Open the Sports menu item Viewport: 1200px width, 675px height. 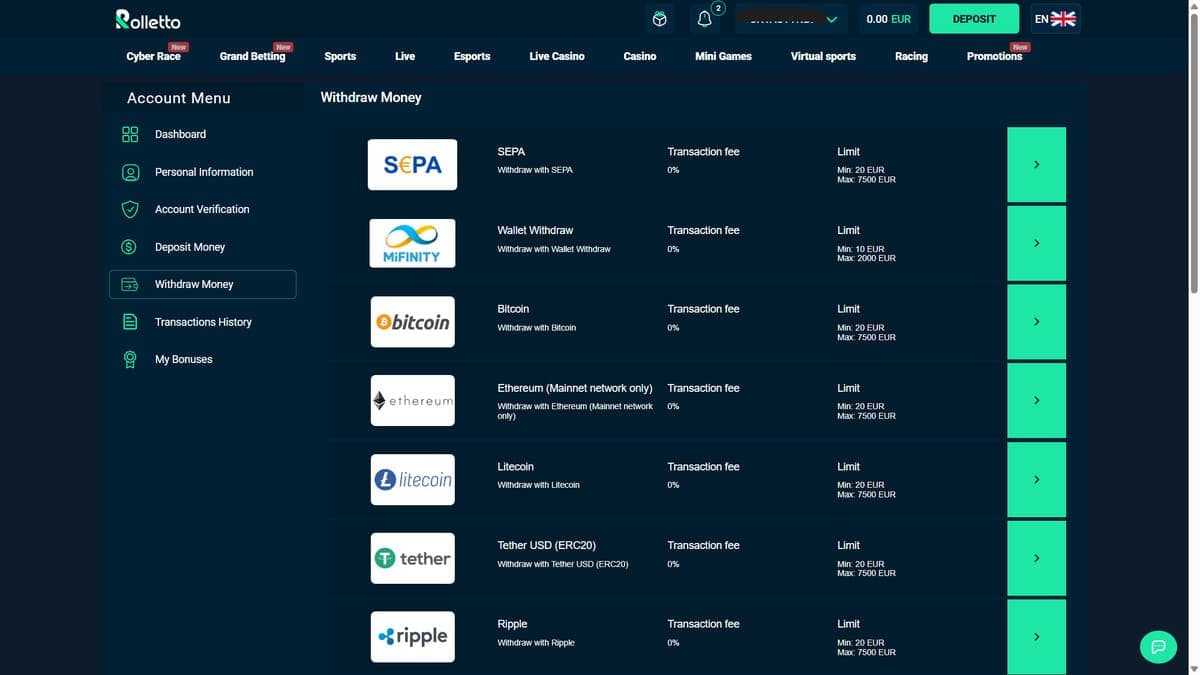[340, 56]
